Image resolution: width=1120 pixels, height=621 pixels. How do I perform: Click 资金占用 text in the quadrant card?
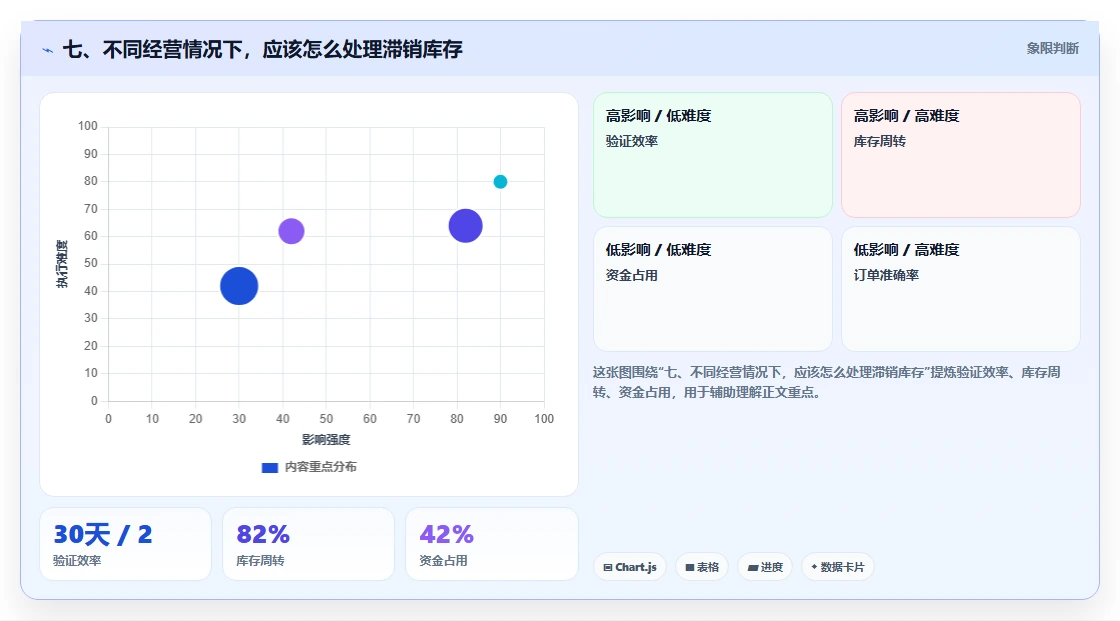pyautogui.click(x=631, y=275)
